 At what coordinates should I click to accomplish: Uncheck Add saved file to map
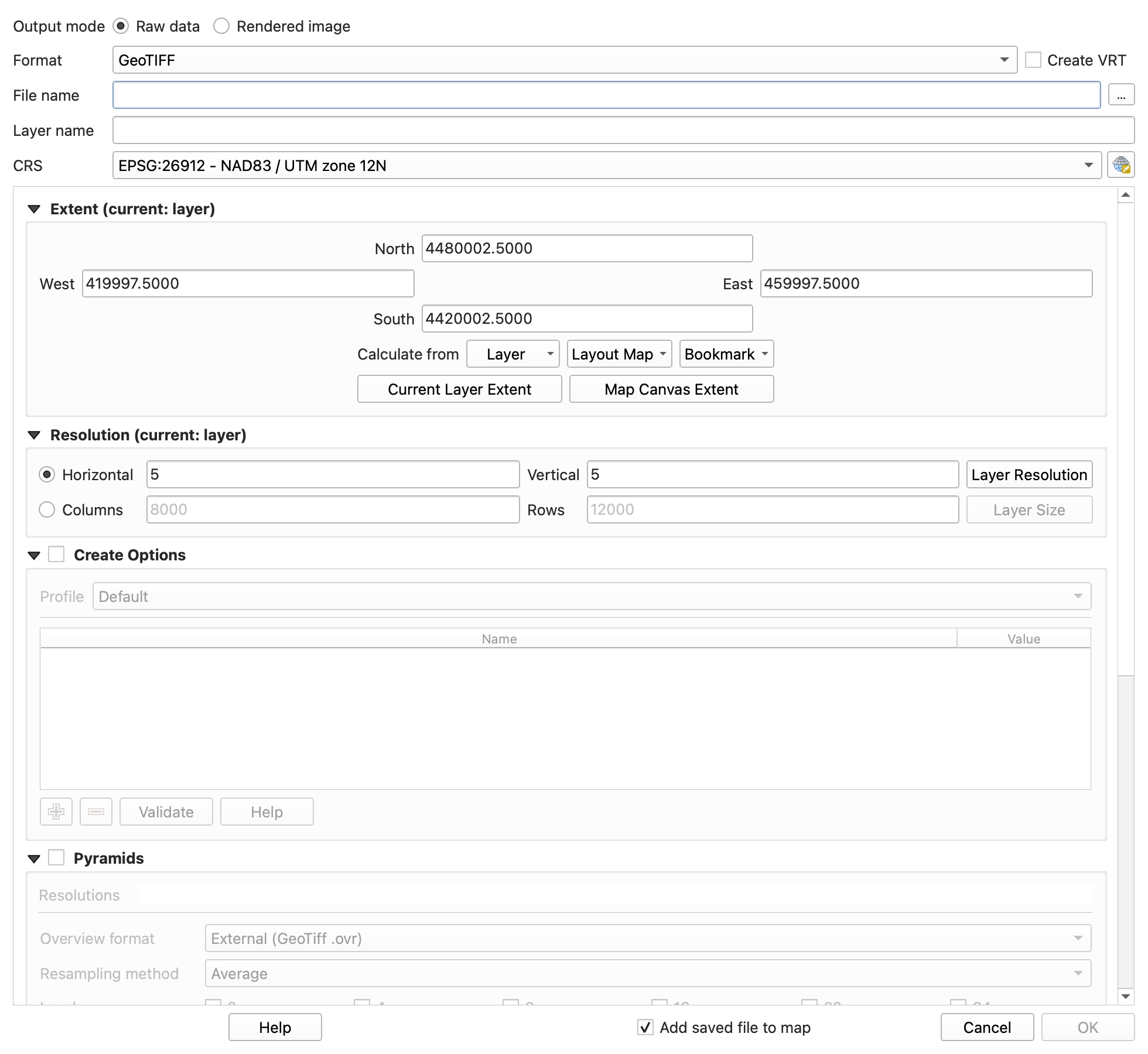click(645, 1027)
